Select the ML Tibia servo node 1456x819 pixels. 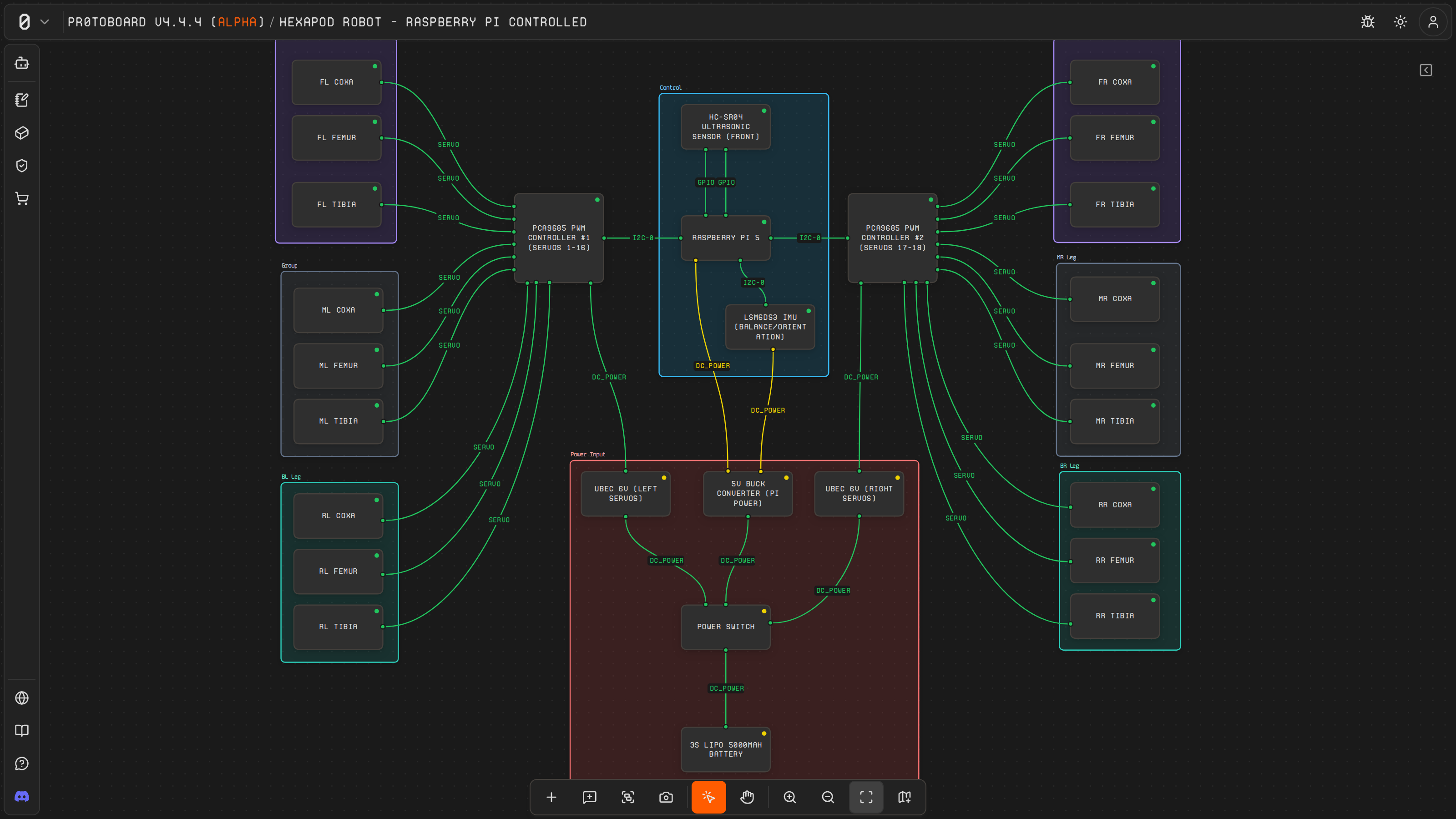[x=338, y=421]
